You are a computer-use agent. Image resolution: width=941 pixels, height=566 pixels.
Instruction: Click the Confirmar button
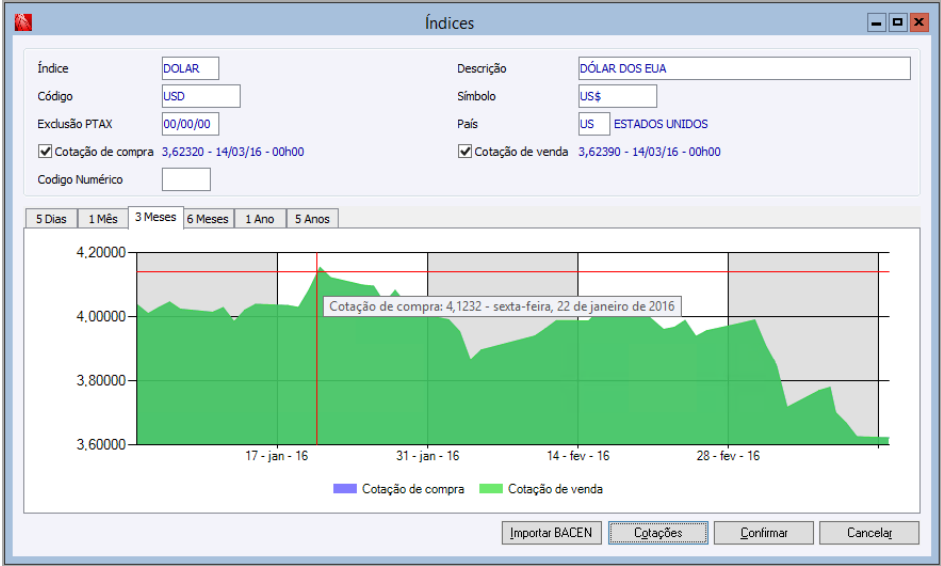(x=763, y=532)
